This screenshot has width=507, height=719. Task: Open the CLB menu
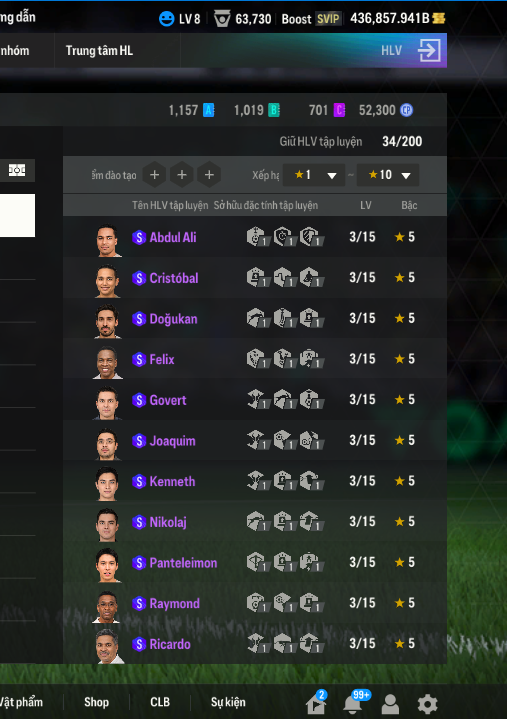pyautogui.click(x=160, y=702)
